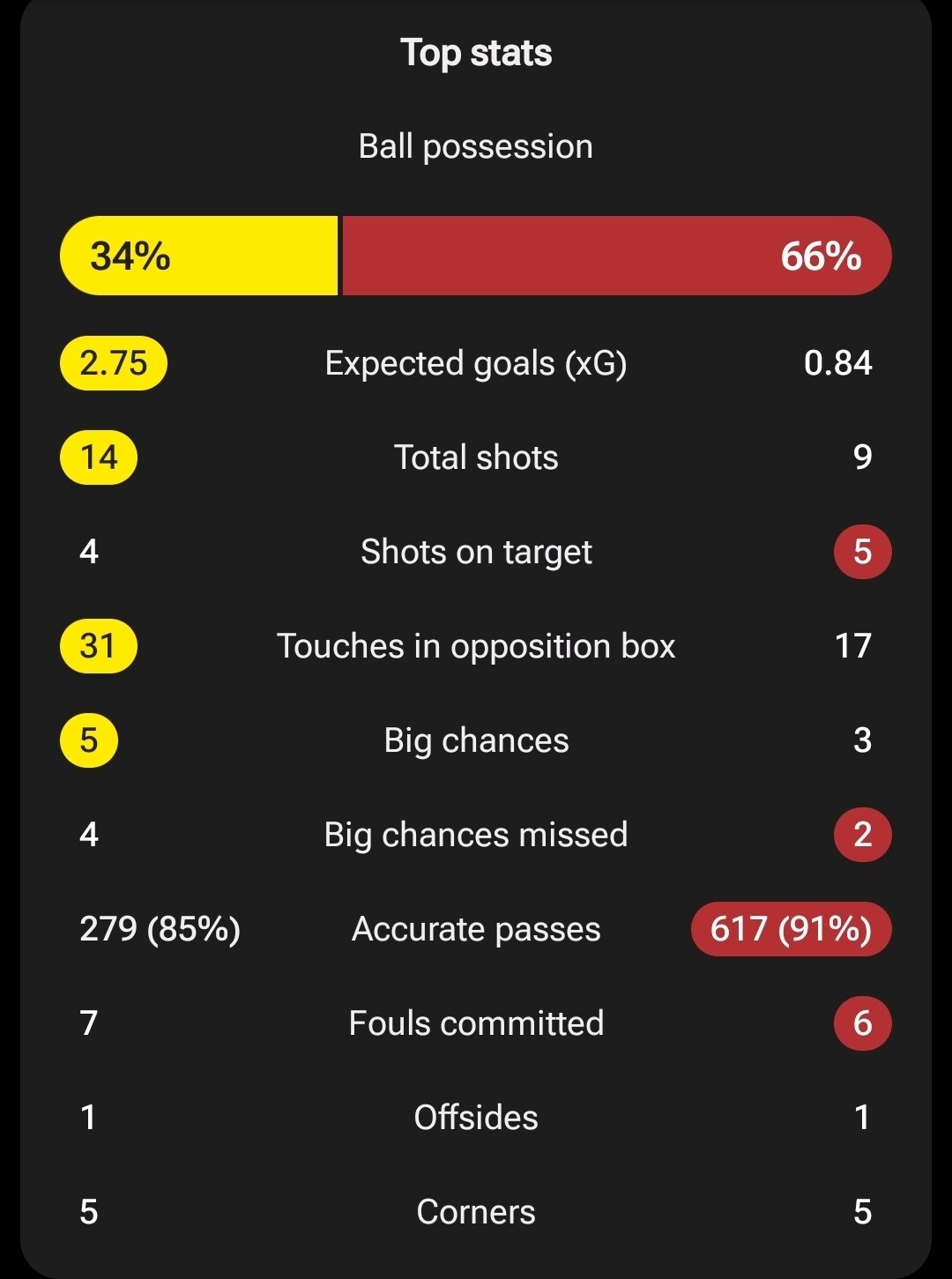
Task: Tap the 2.75 expected goals badge
Action: click(114, 363)
